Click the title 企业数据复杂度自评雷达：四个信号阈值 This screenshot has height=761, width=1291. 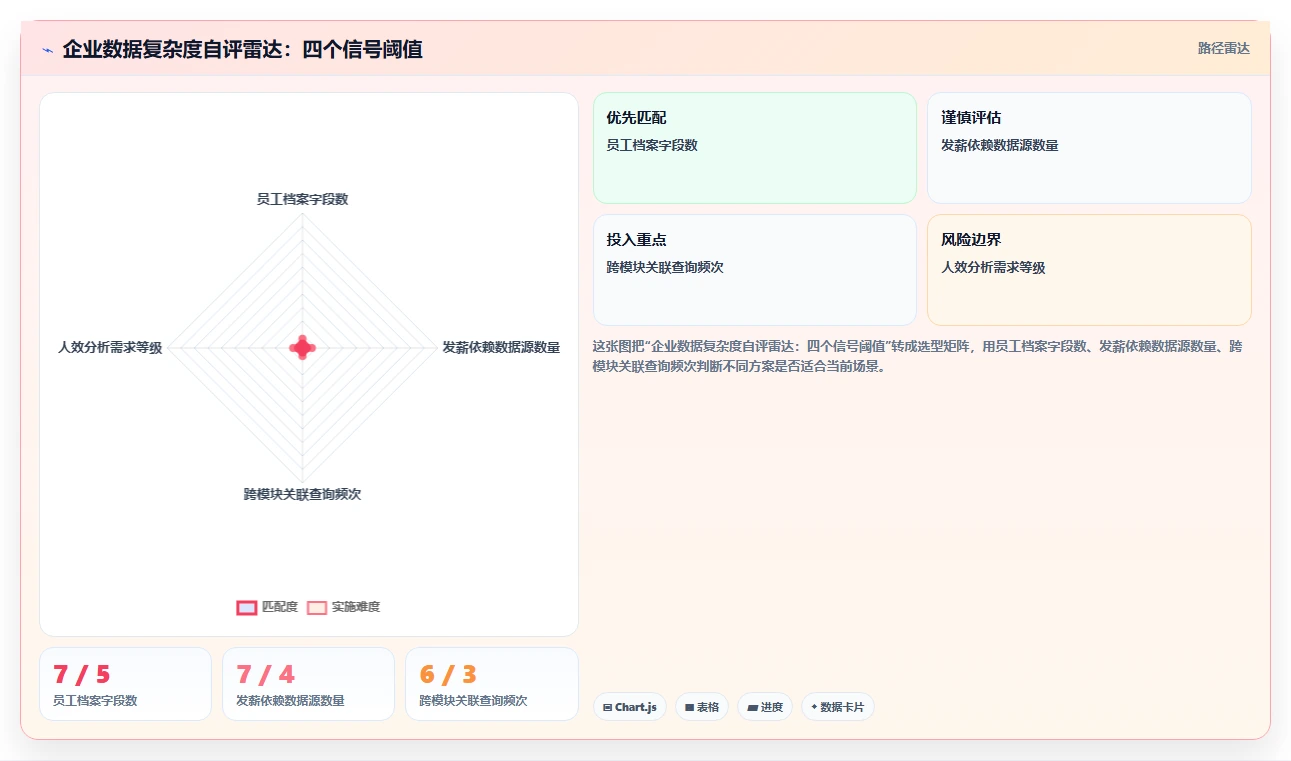coord(242,49)
